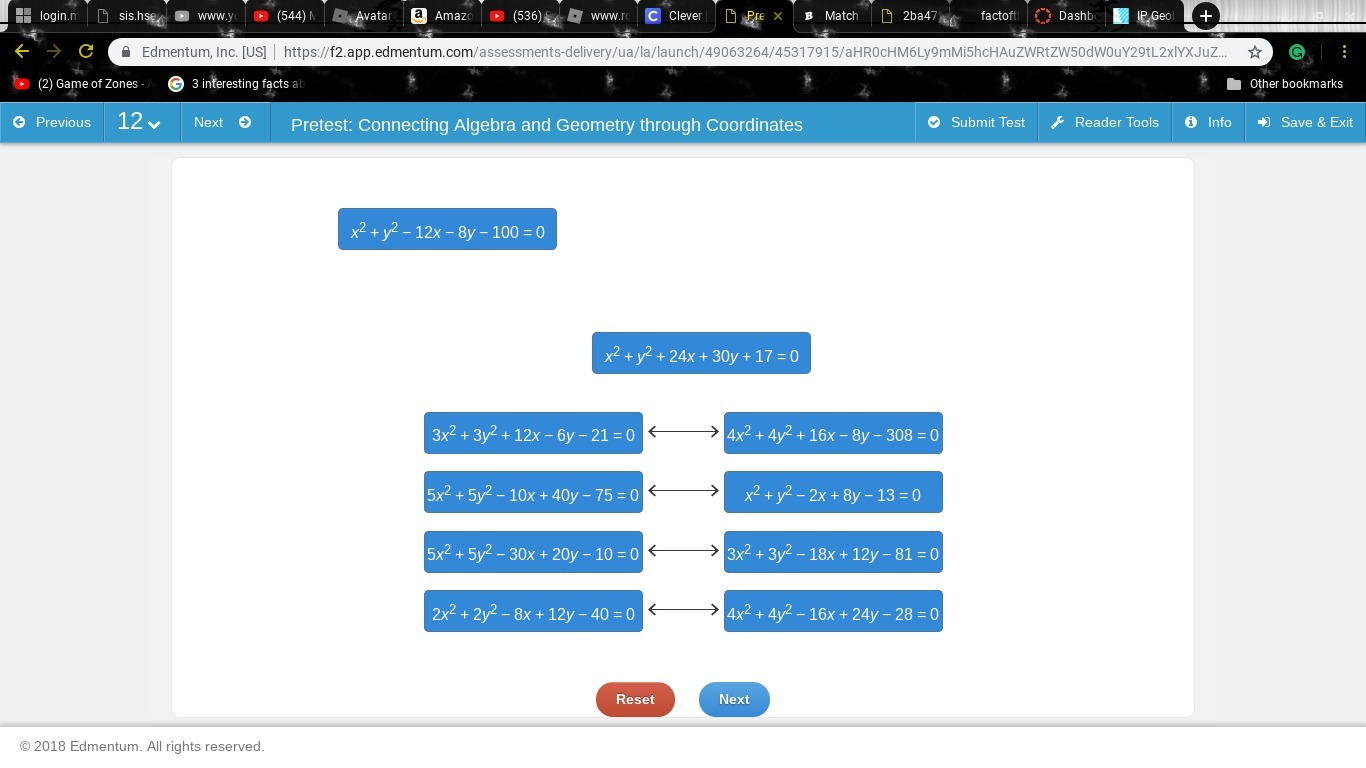This screenshot has height=768, width=1366.
Task: Open the Game of Zones bookmark
Action: coord(80,84)
